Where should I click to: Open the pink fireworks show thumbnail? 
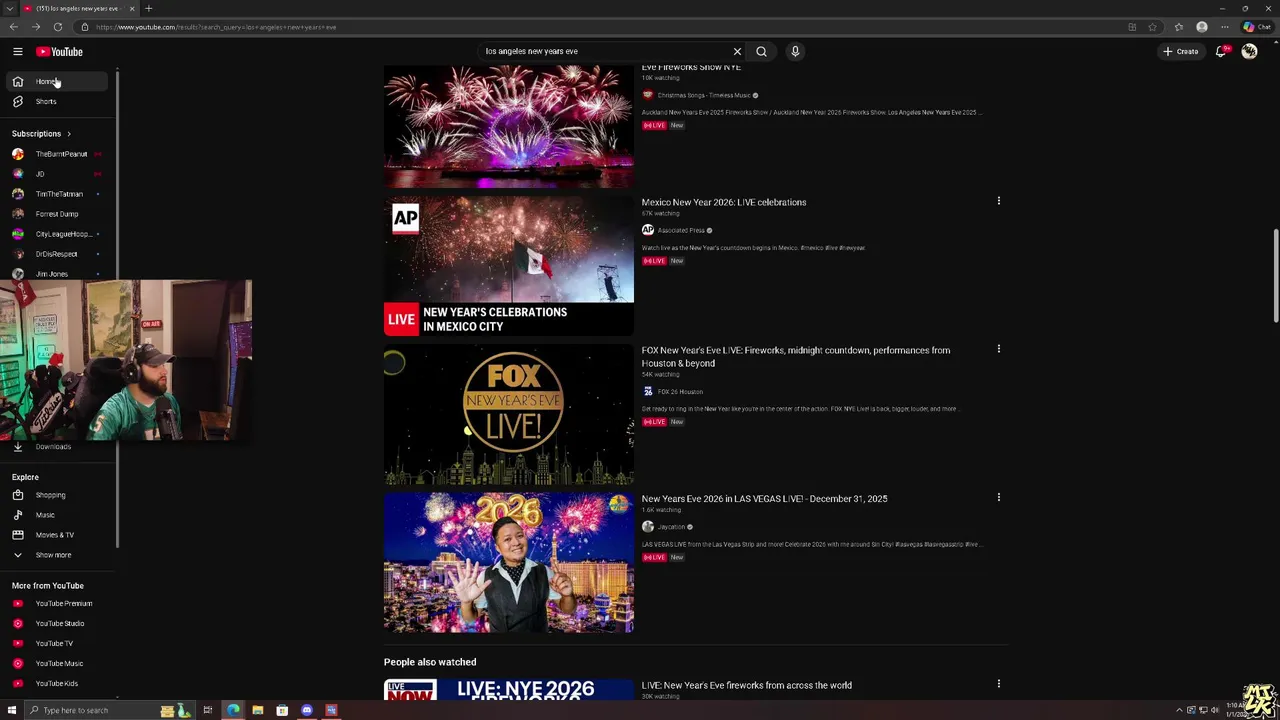click(509, 126)
